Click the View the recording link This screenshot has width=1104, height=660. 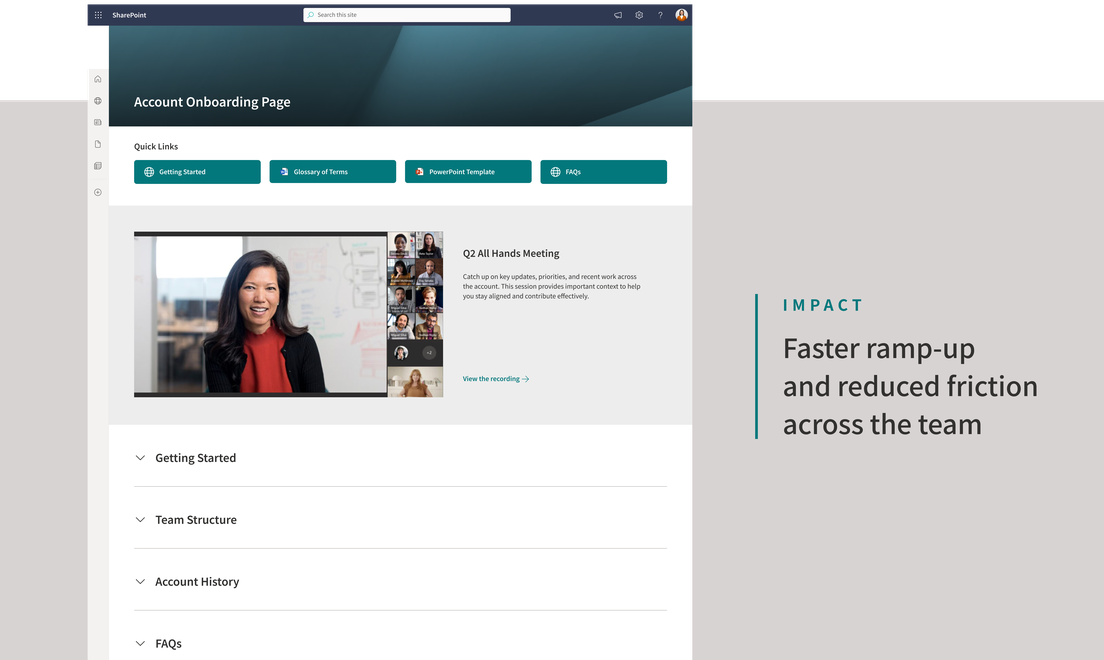coord(495,378)
